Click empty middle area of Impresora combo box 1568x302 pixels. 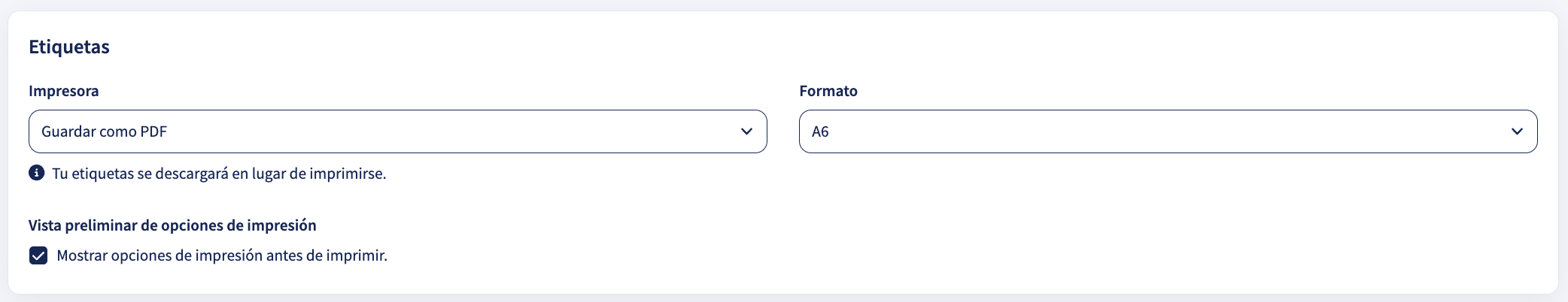pos(451,131)
